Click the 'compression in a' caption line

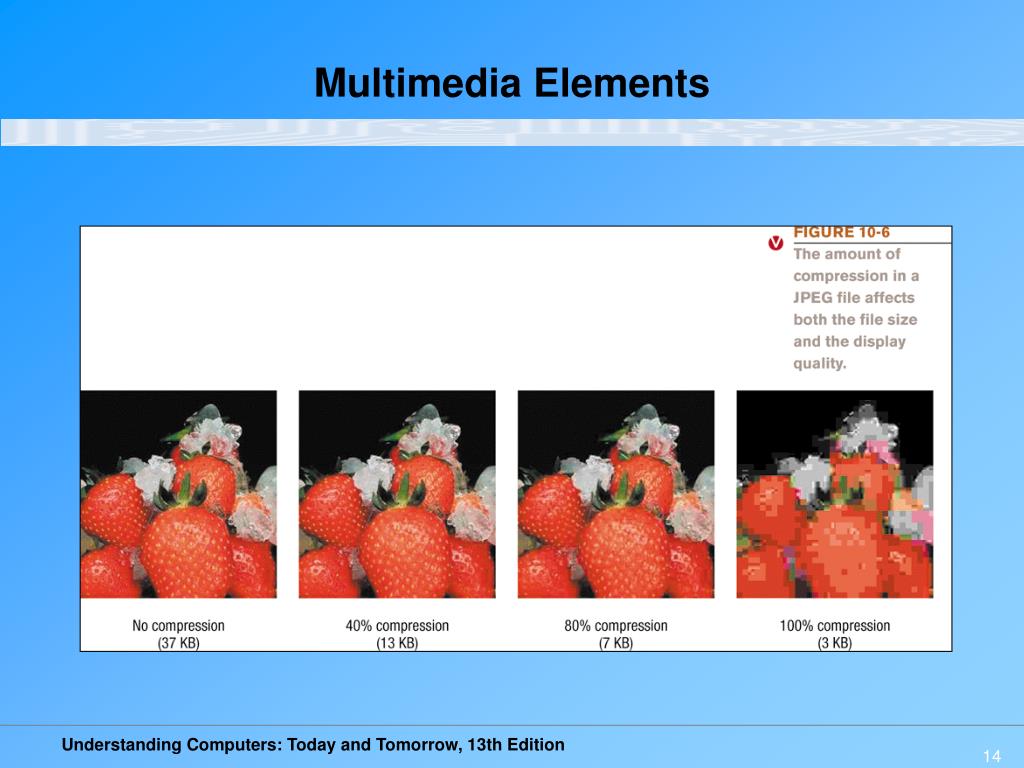point(856,276)
